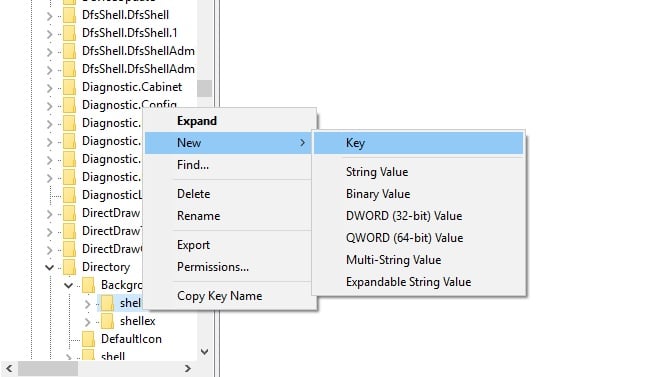Collapse the Background subkey chevron
Viewport: 655px width, 377px height.
point(69,285)
